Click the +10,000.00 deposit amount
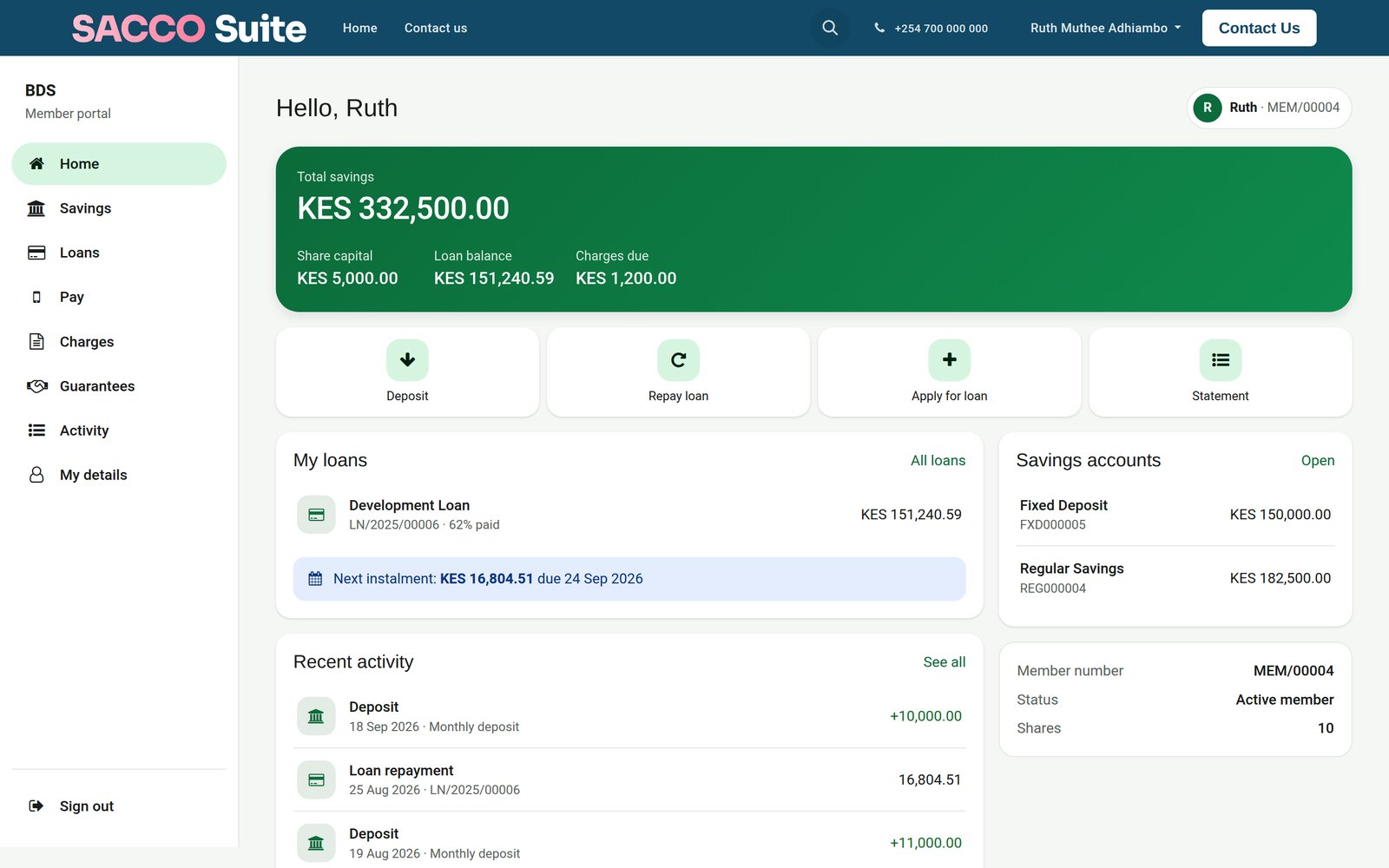Viewport: 1389px width, 868px height. (925, 716)
